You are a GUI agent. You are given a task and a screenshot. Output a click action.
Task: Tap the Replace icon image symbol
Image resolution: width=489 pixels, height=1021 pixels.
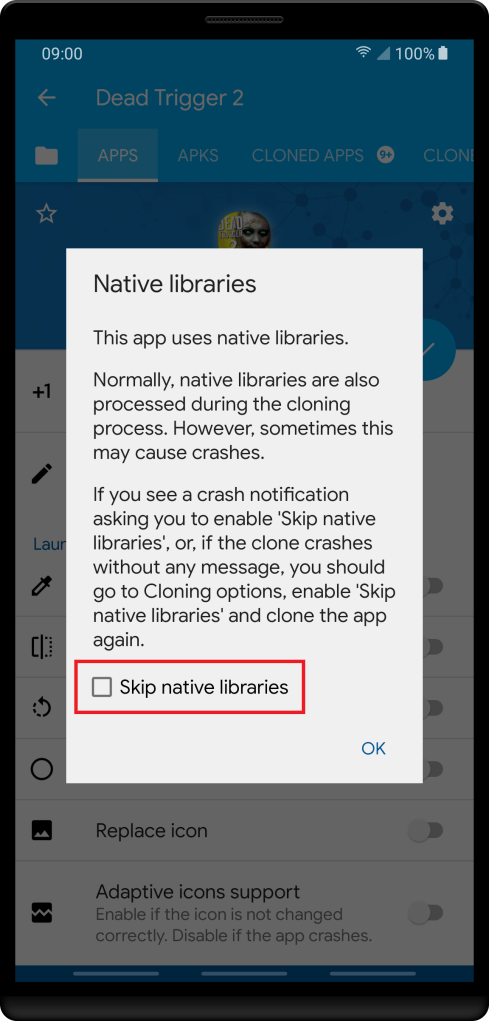coord(42,830)
